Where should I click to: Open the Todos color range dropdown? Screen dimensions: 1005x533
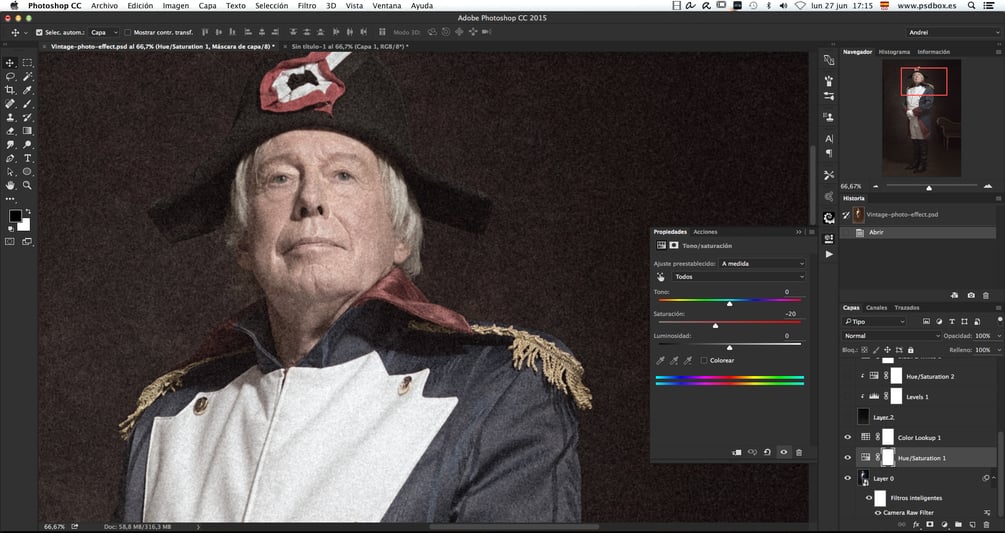(x=738, y=277)
